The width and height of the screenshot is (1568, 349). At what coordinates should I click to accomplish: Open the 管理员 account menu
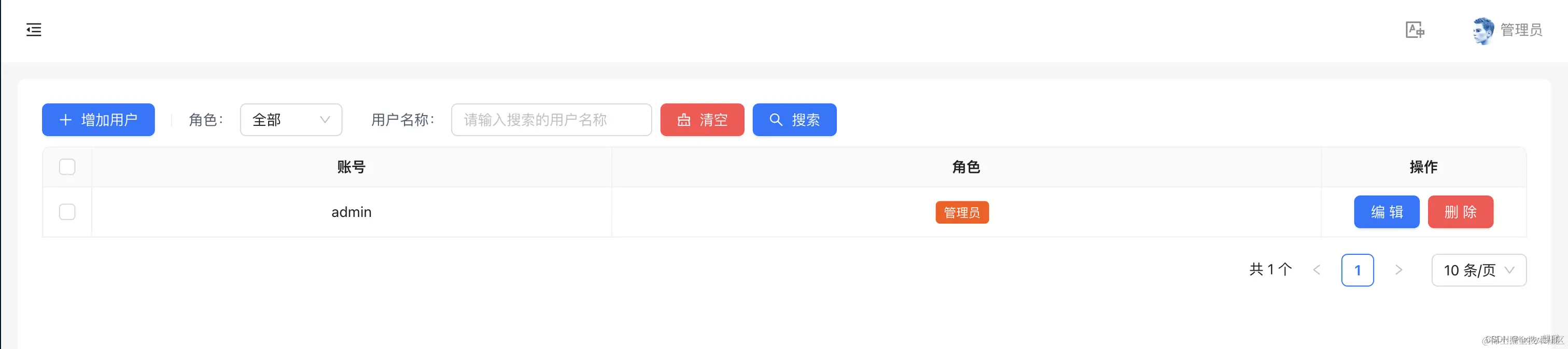coord(1520,30)
